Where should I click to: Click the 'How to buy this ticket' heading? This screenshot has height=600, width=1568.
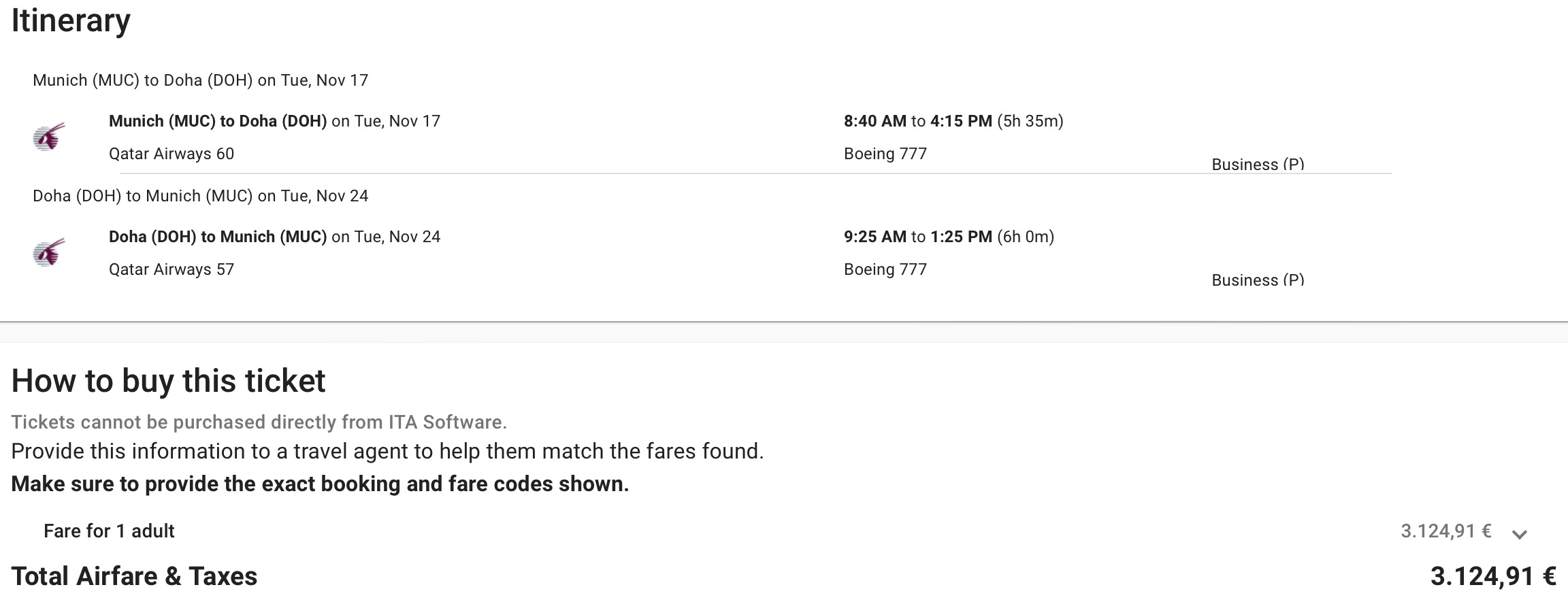pyautogui.click(x=168, y=381)
